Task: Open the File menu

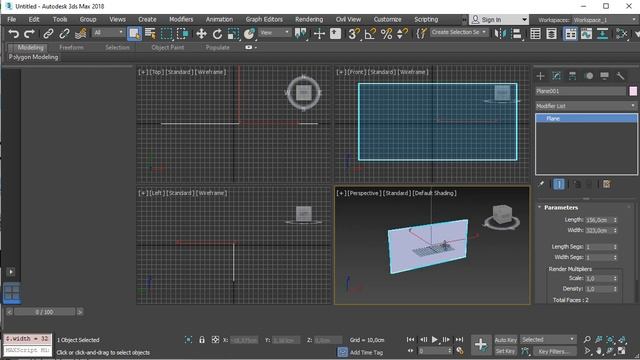Action: point(11,20)
